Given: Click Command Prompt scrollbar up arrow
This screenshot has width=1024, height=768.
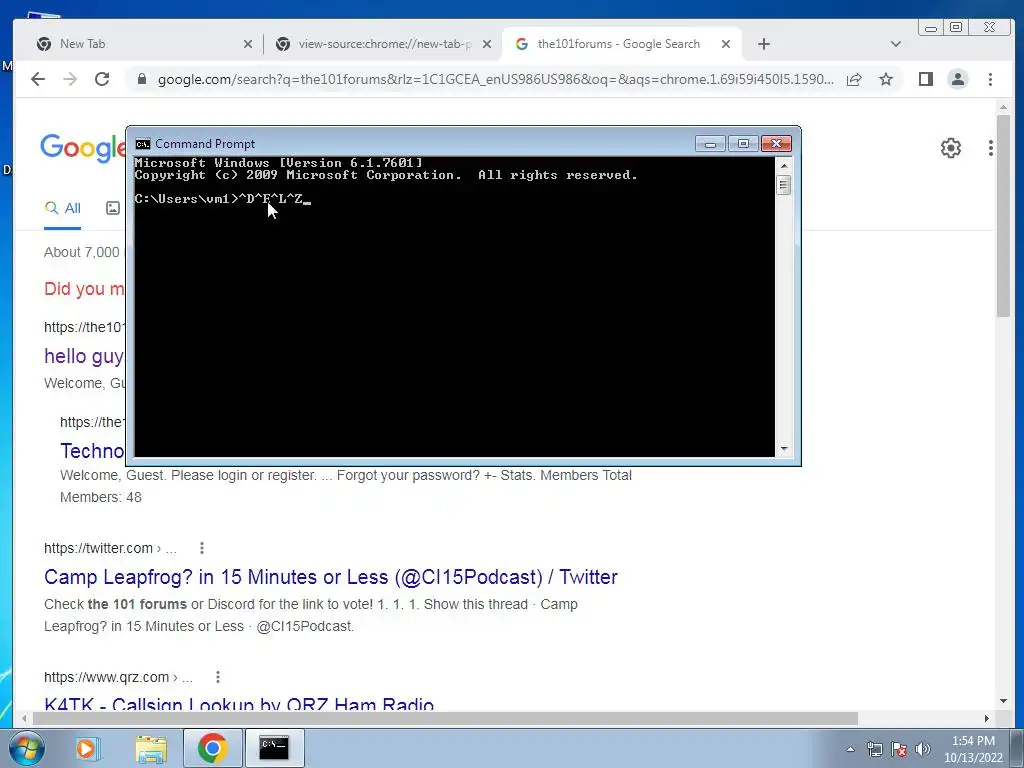Looking at the screenshot, I should pyautogui.click(x=784, y=165).
